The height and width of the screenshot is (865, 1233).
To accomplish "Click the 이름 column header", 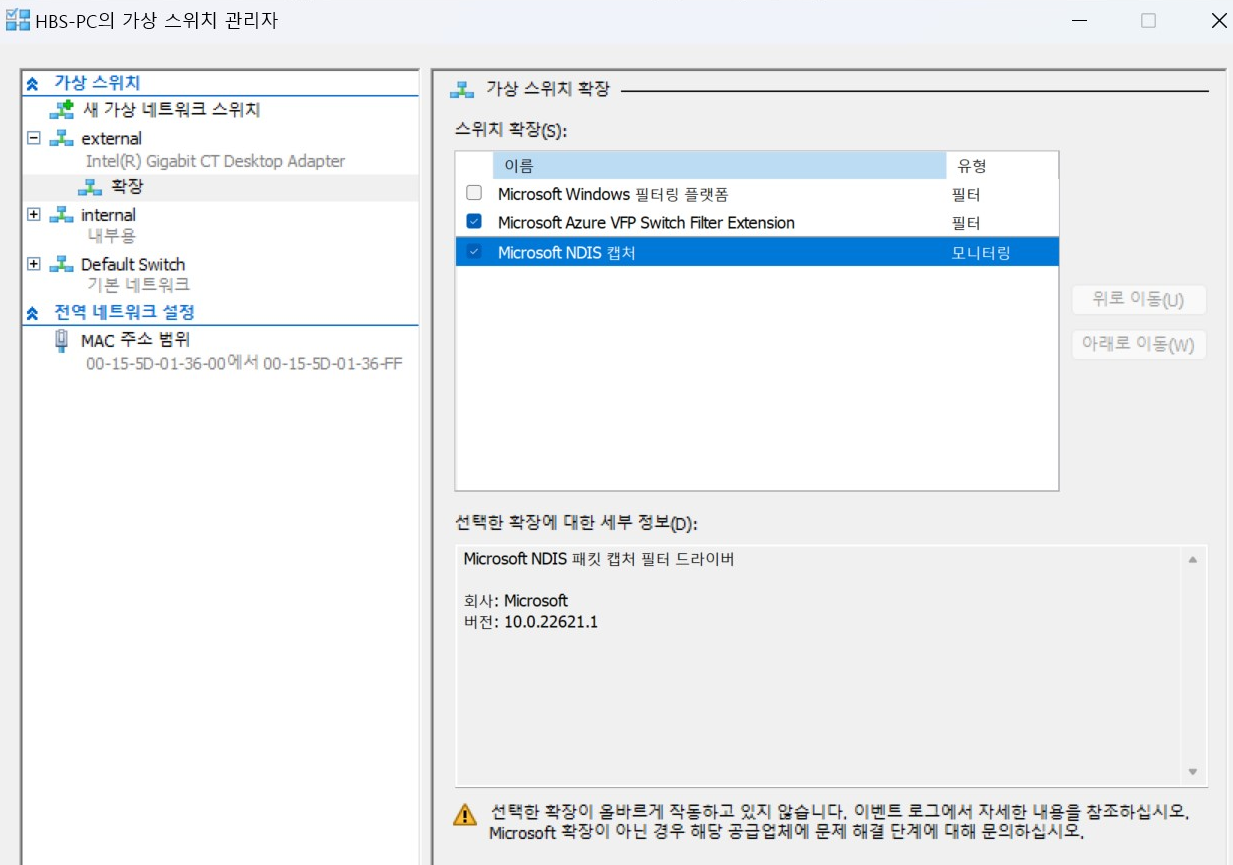I will click(x=719, y=166).
